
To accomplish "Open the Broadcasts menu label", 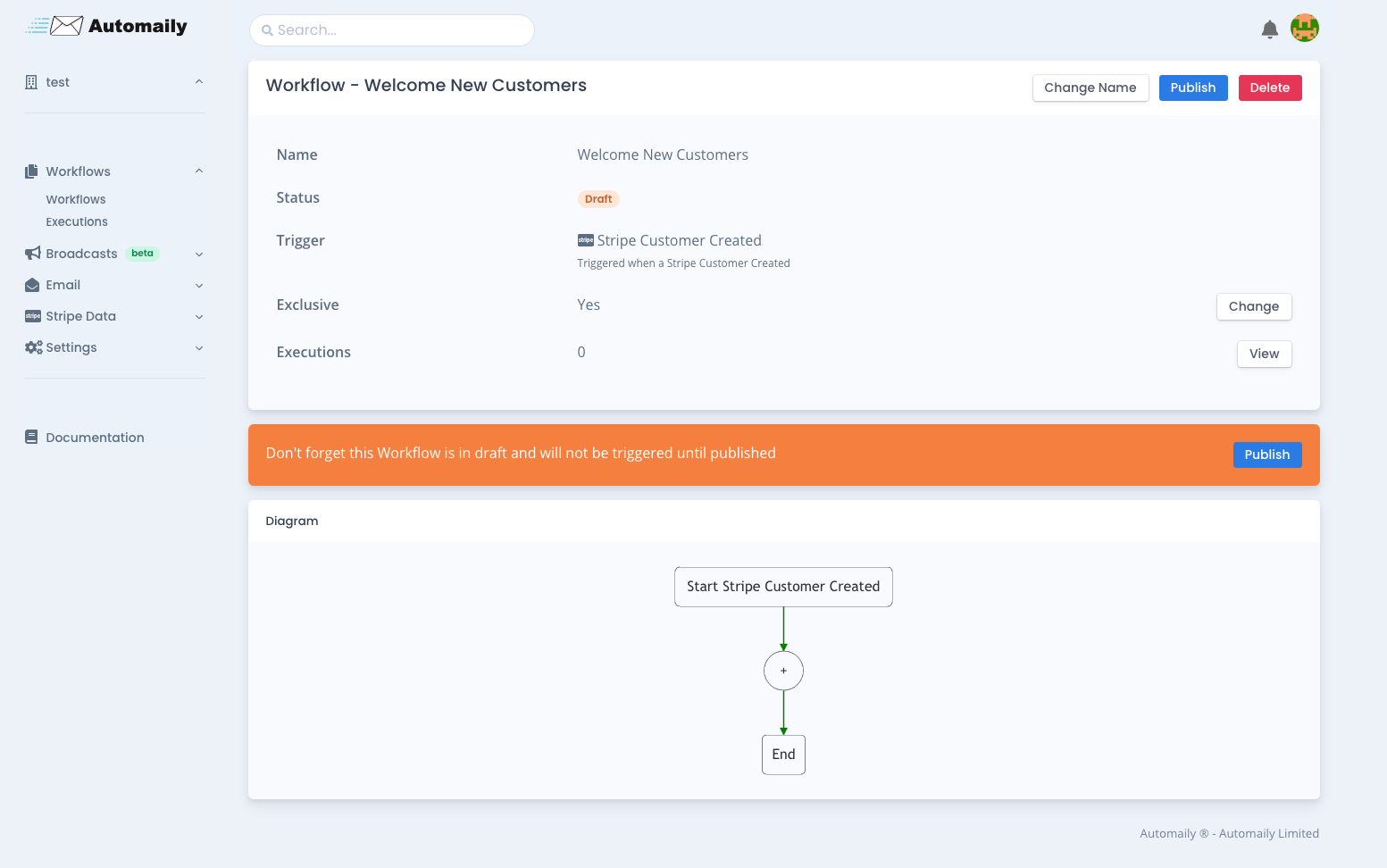I will [x=81, y=254].
